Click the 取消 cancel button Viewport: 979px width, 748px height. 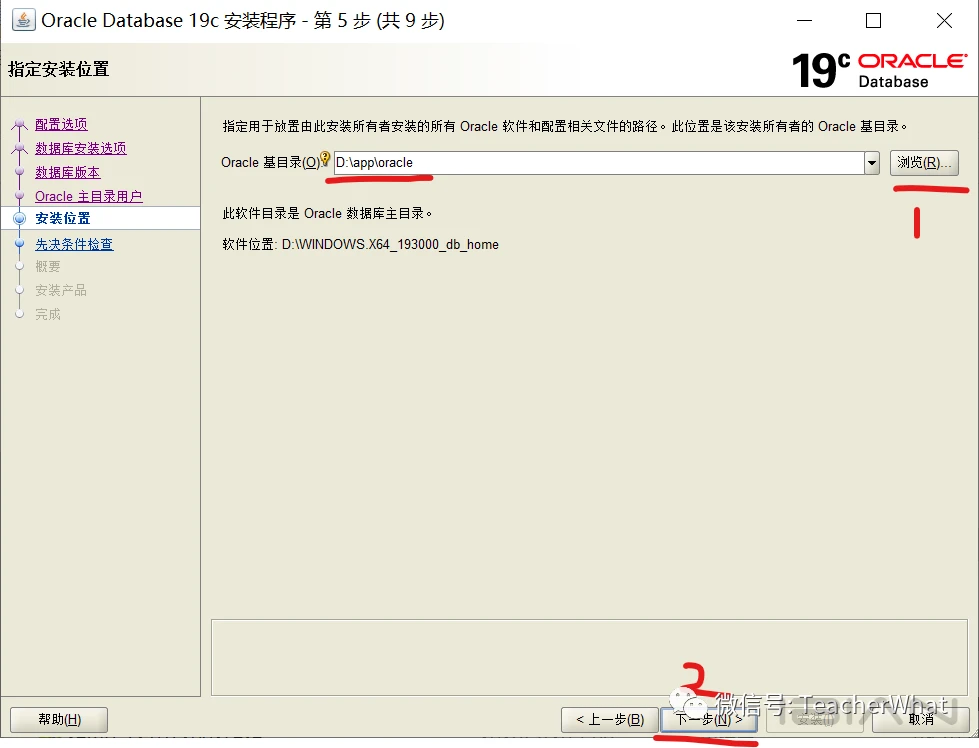[x=920, y=720]
